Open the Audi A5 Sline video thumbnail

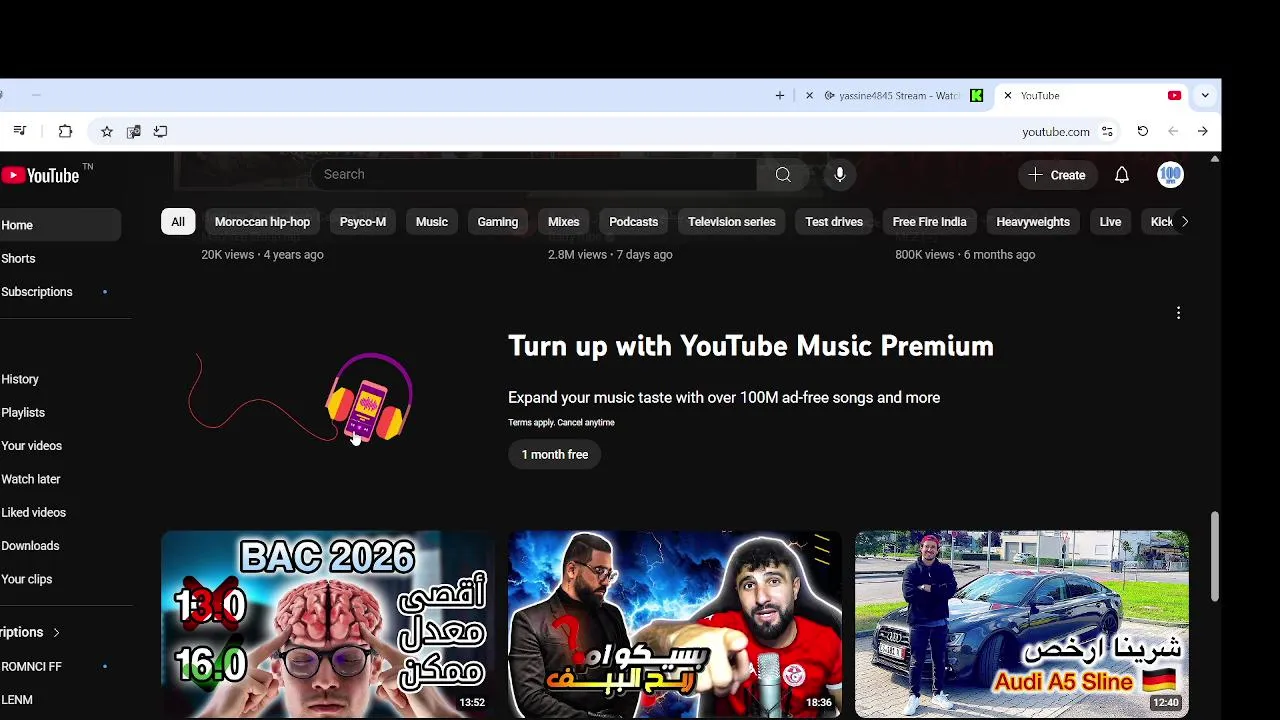pos(1022,624)
